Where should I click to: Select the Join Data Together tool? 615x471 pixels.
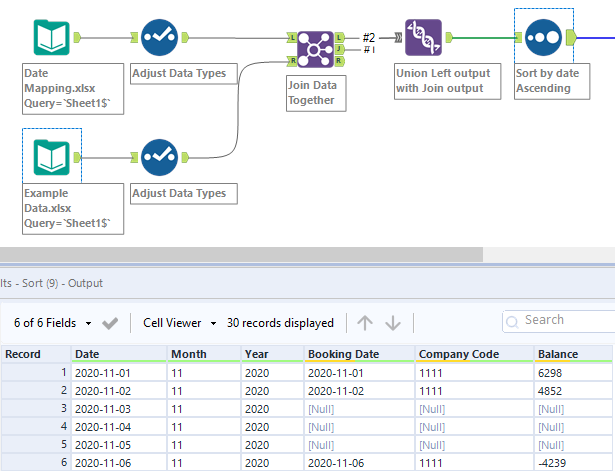315,50
